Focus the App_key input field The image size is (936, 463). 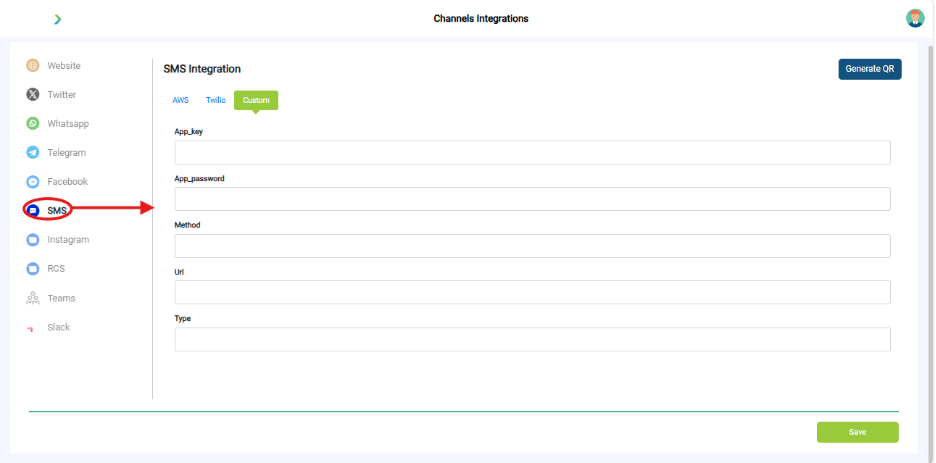[532, 153]
